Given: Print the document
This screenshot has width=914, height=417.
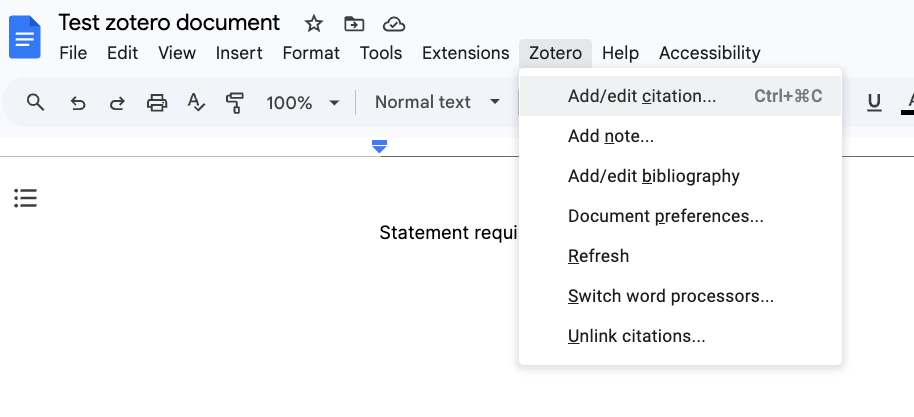Looking at the screenshot, I should (x=157, y=103).
